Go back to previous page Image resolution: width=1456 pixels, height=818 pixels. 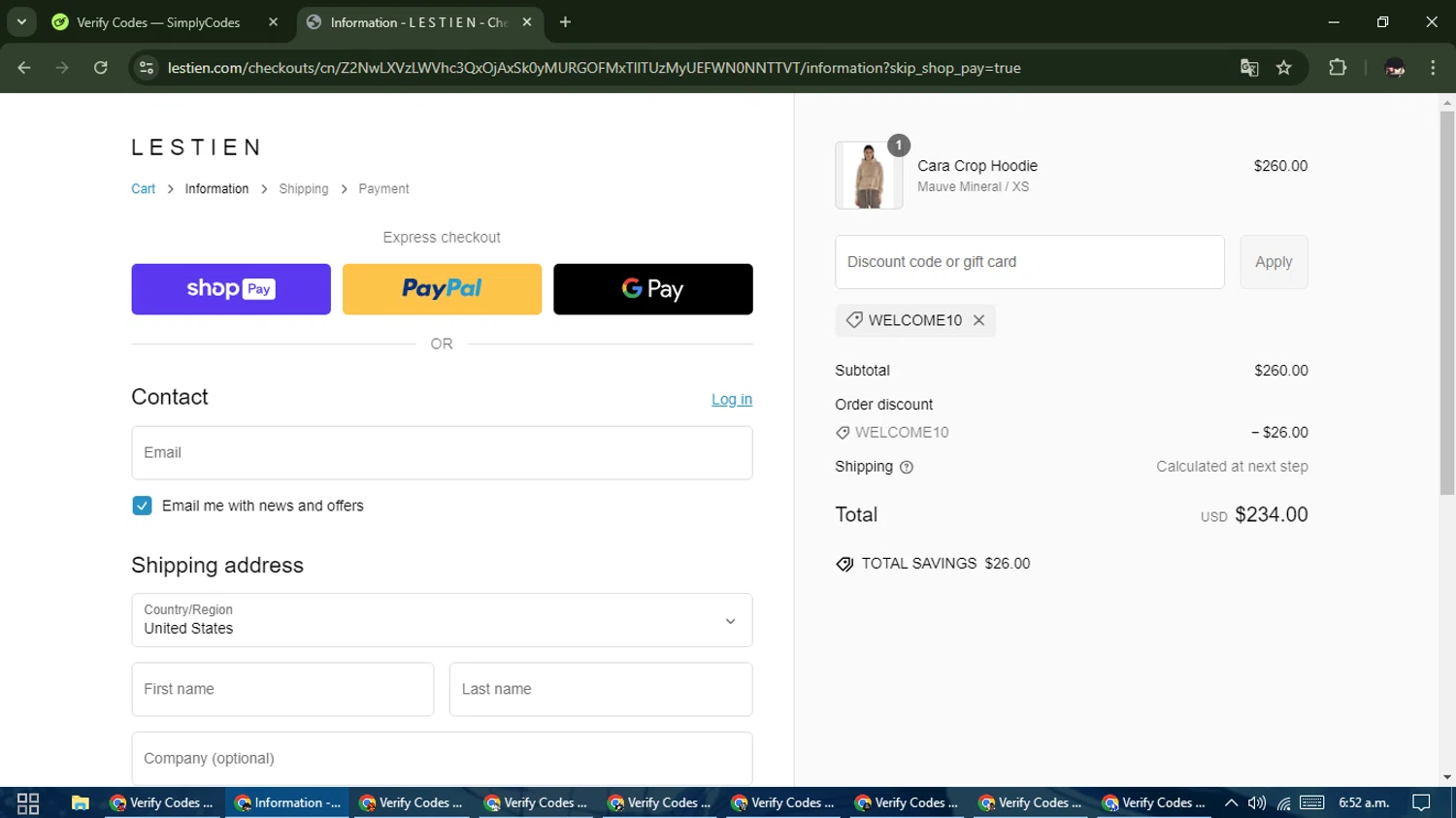[24, 68]
